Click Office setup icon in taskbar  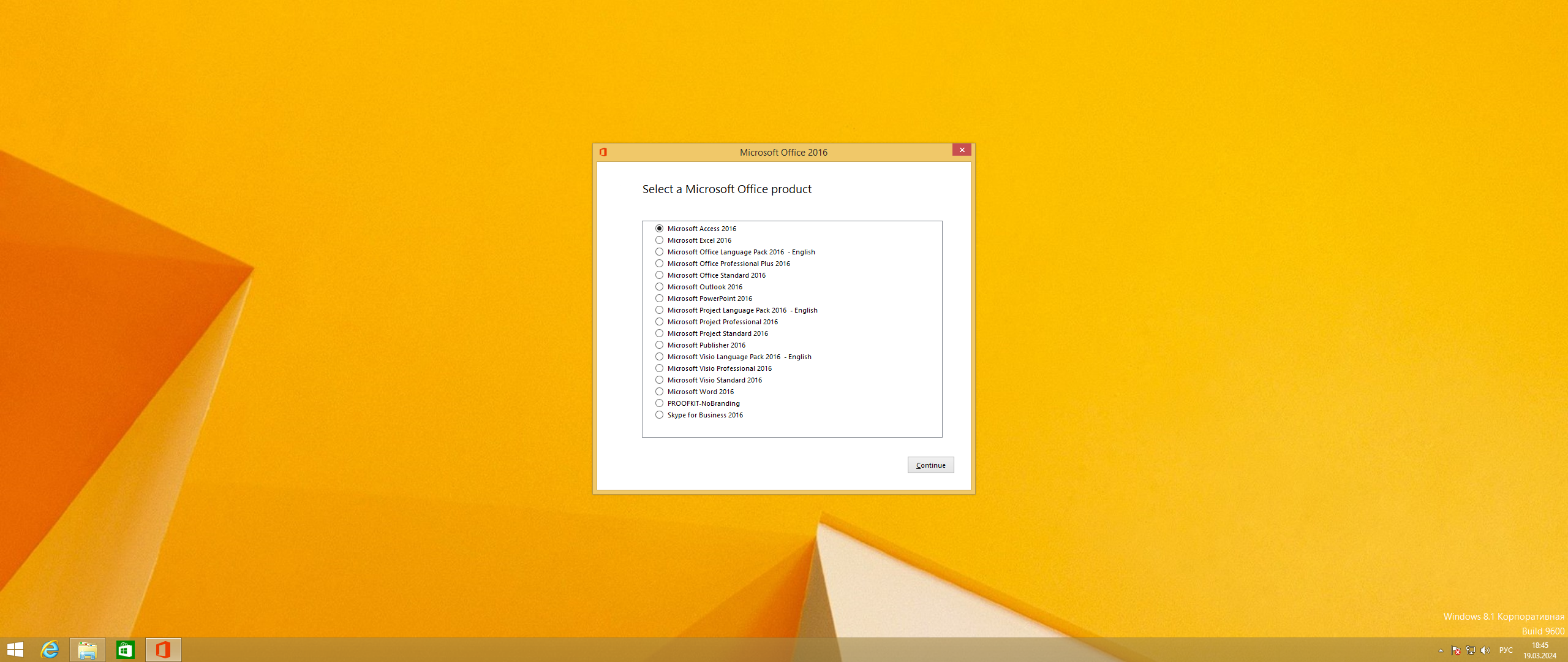click(x=164, y=650)
